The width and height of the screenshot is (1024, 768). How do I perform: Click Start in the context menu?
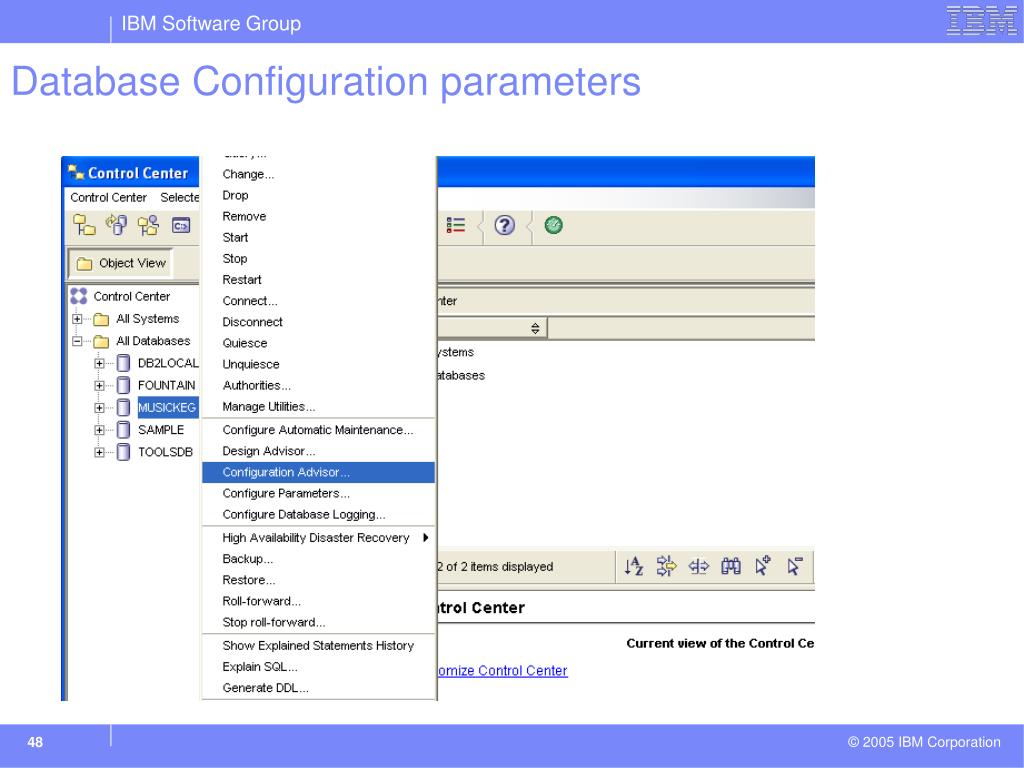319,238
